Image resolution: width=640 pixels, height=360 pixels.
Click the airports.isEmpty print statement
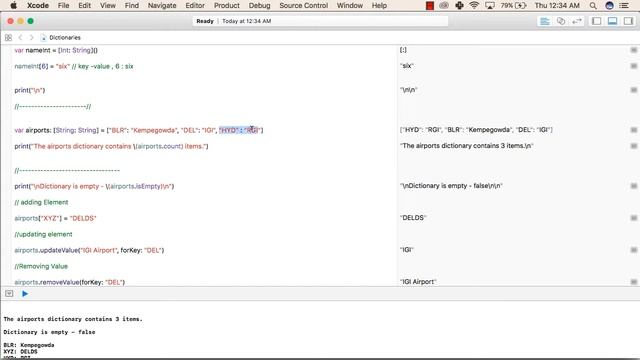[94, 186]
